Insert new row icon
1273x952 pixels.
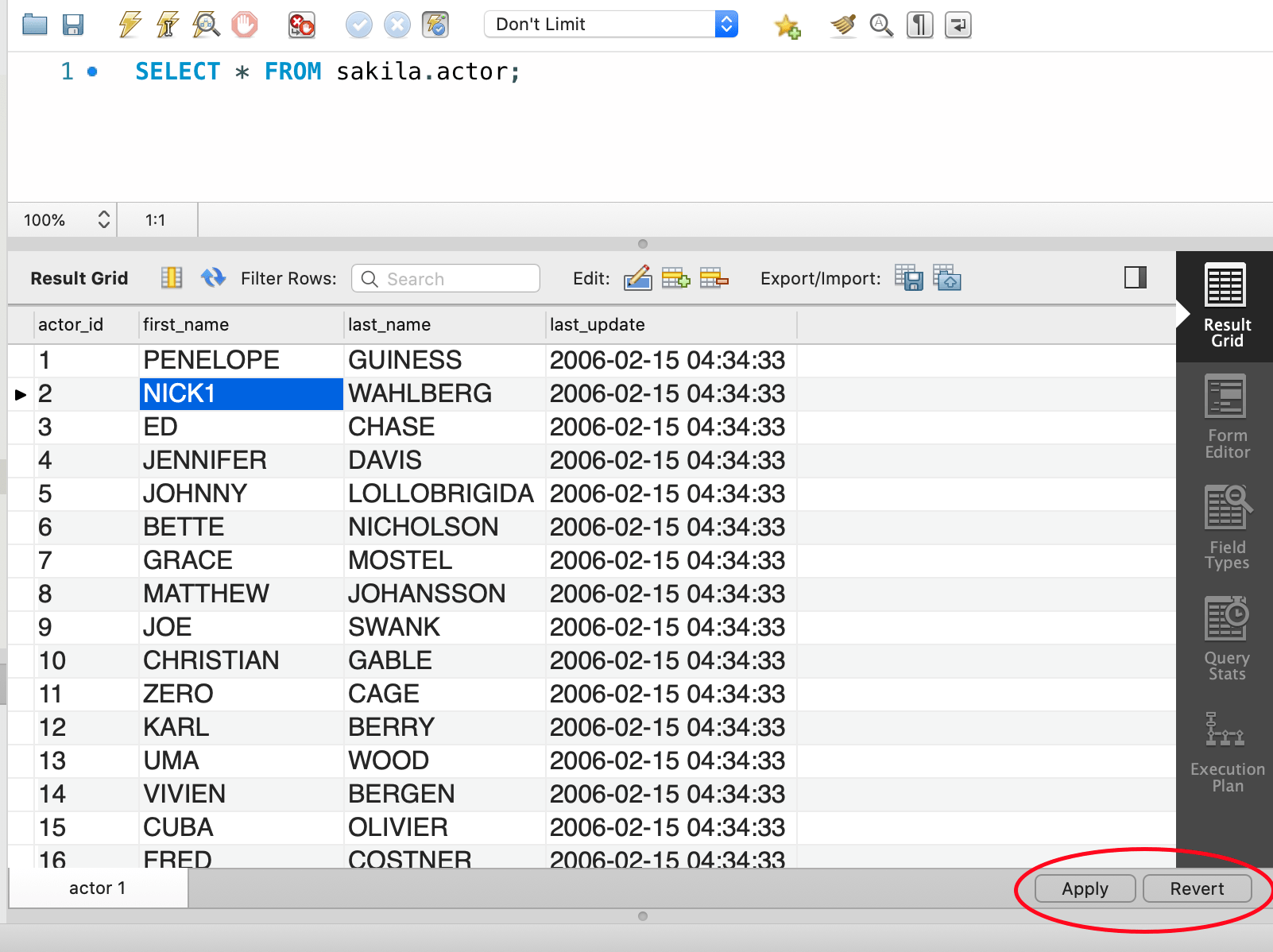pos(675,278)
